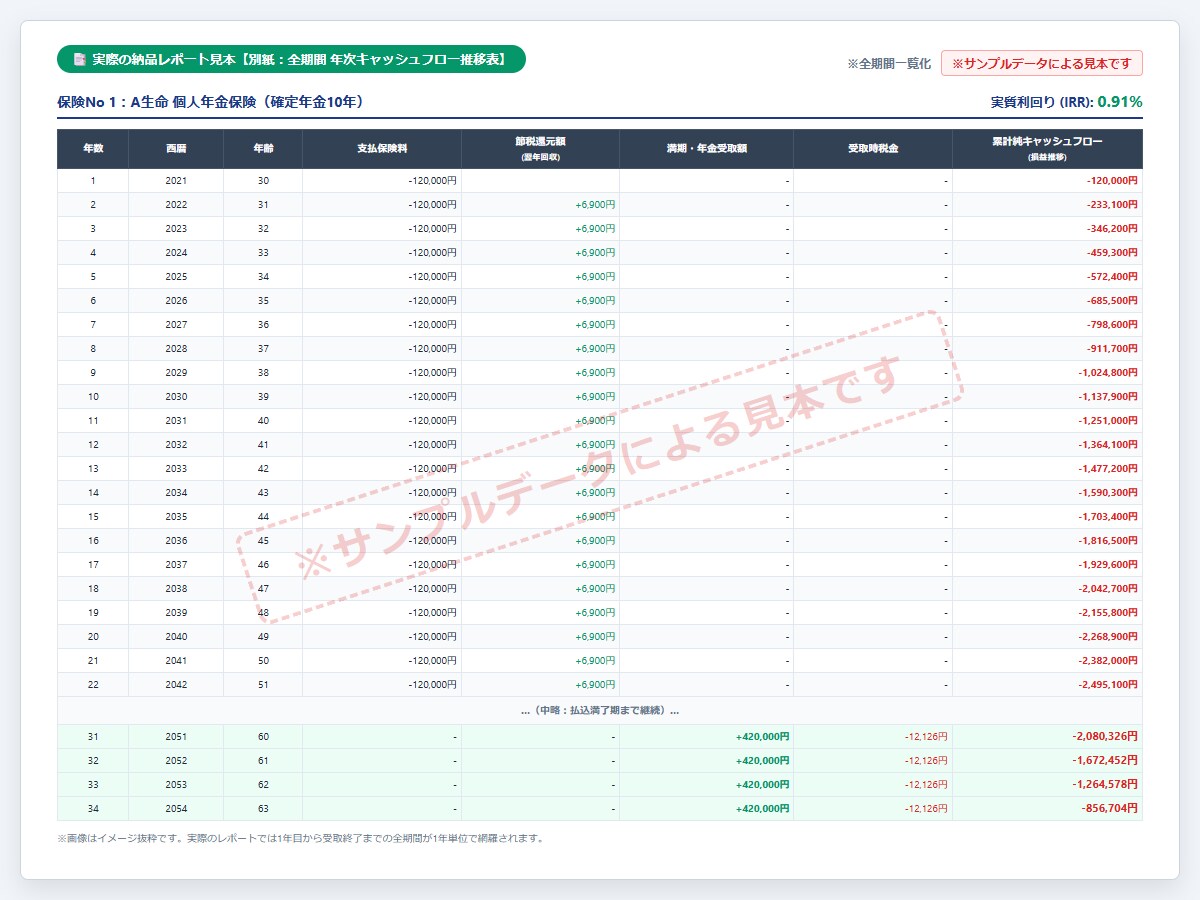Select the ※全期間一覧化 note text
Screen dimensions: 1200x900
click(x=889, y=64)
